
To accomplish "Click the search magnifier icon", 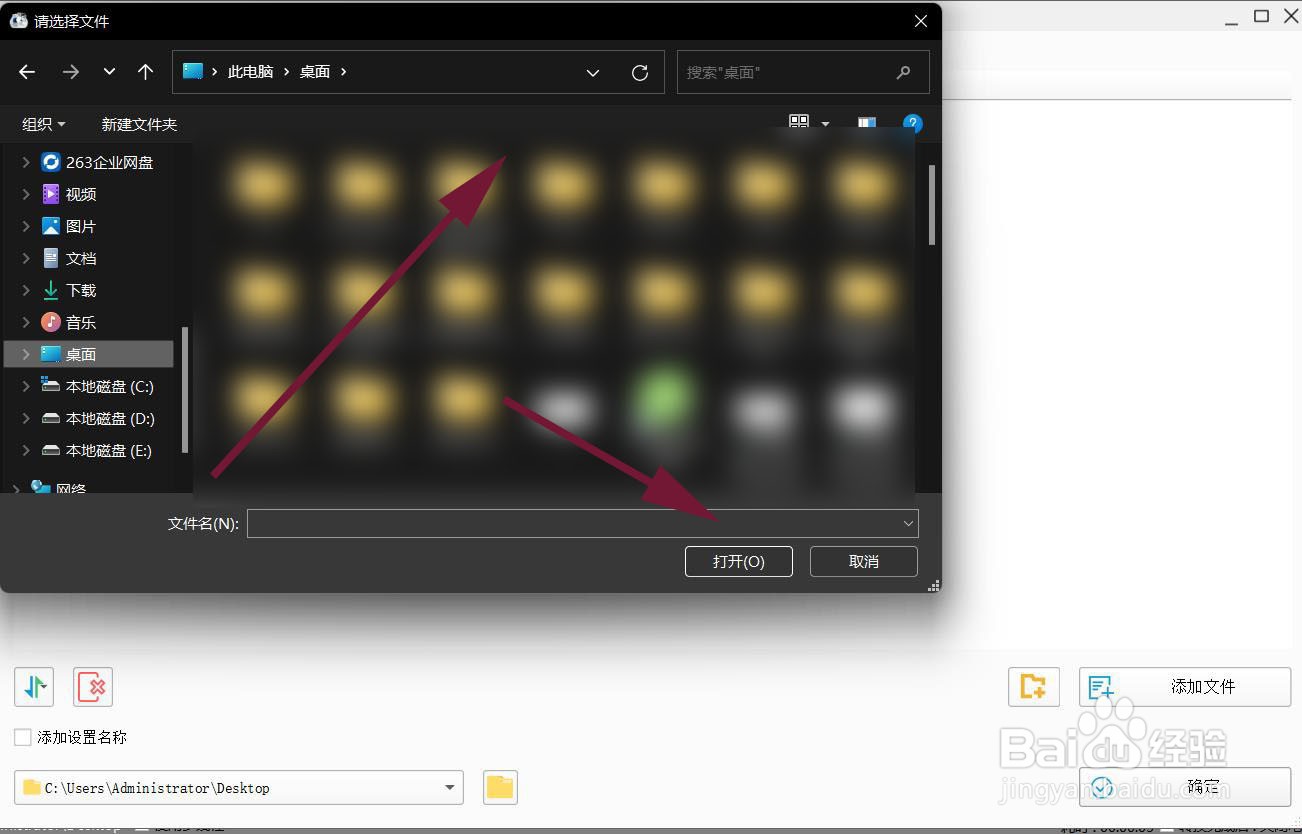I will (904, 72).
